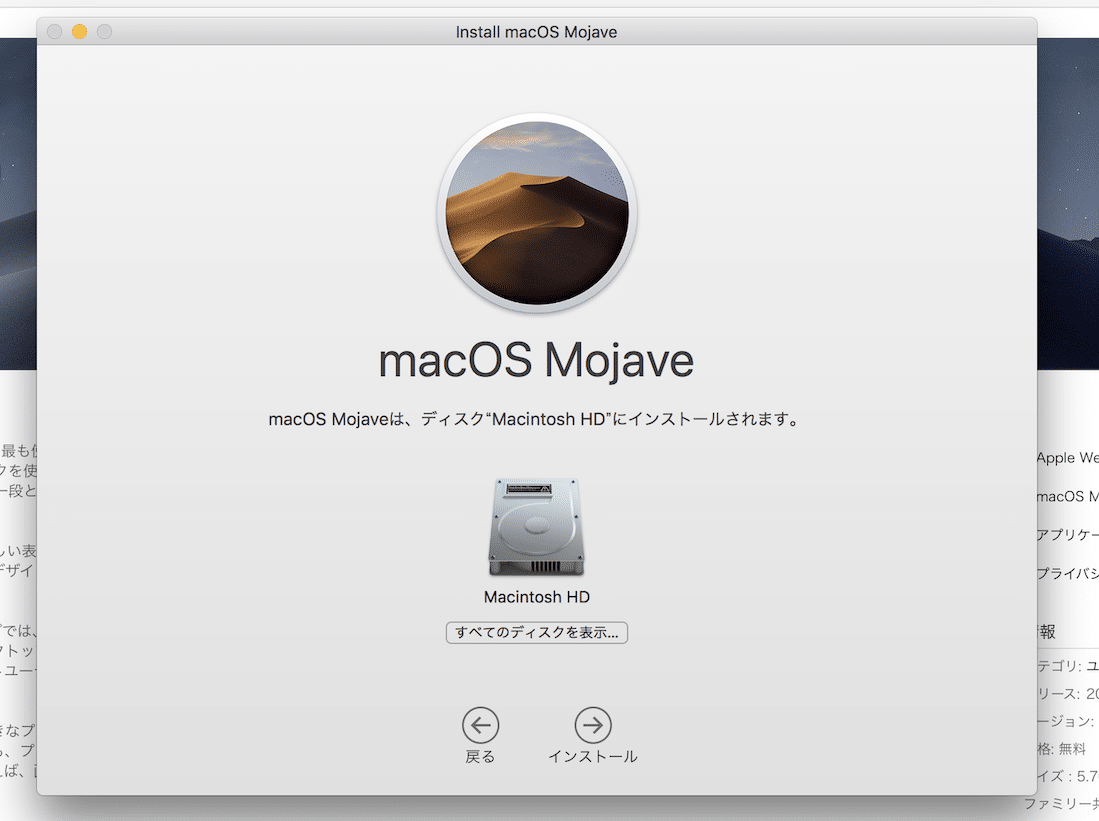Click the macOS Mojave desert logo

click(x=537, y=213)
